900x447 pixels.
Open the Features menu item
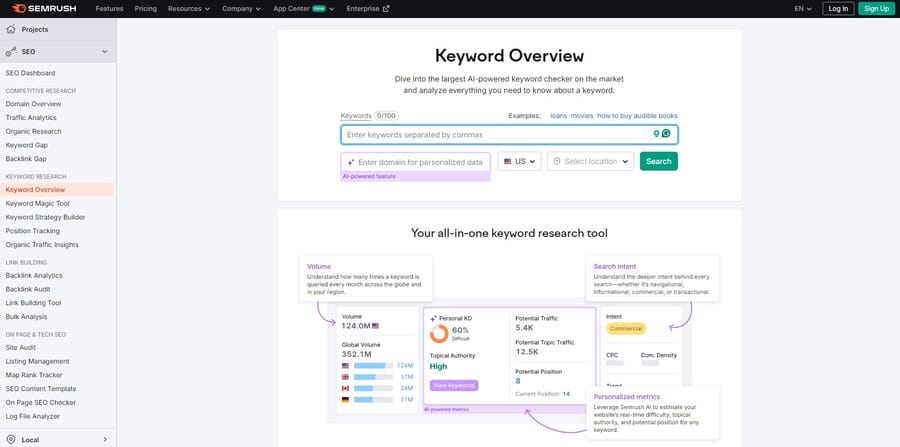(x=109, y=9)
